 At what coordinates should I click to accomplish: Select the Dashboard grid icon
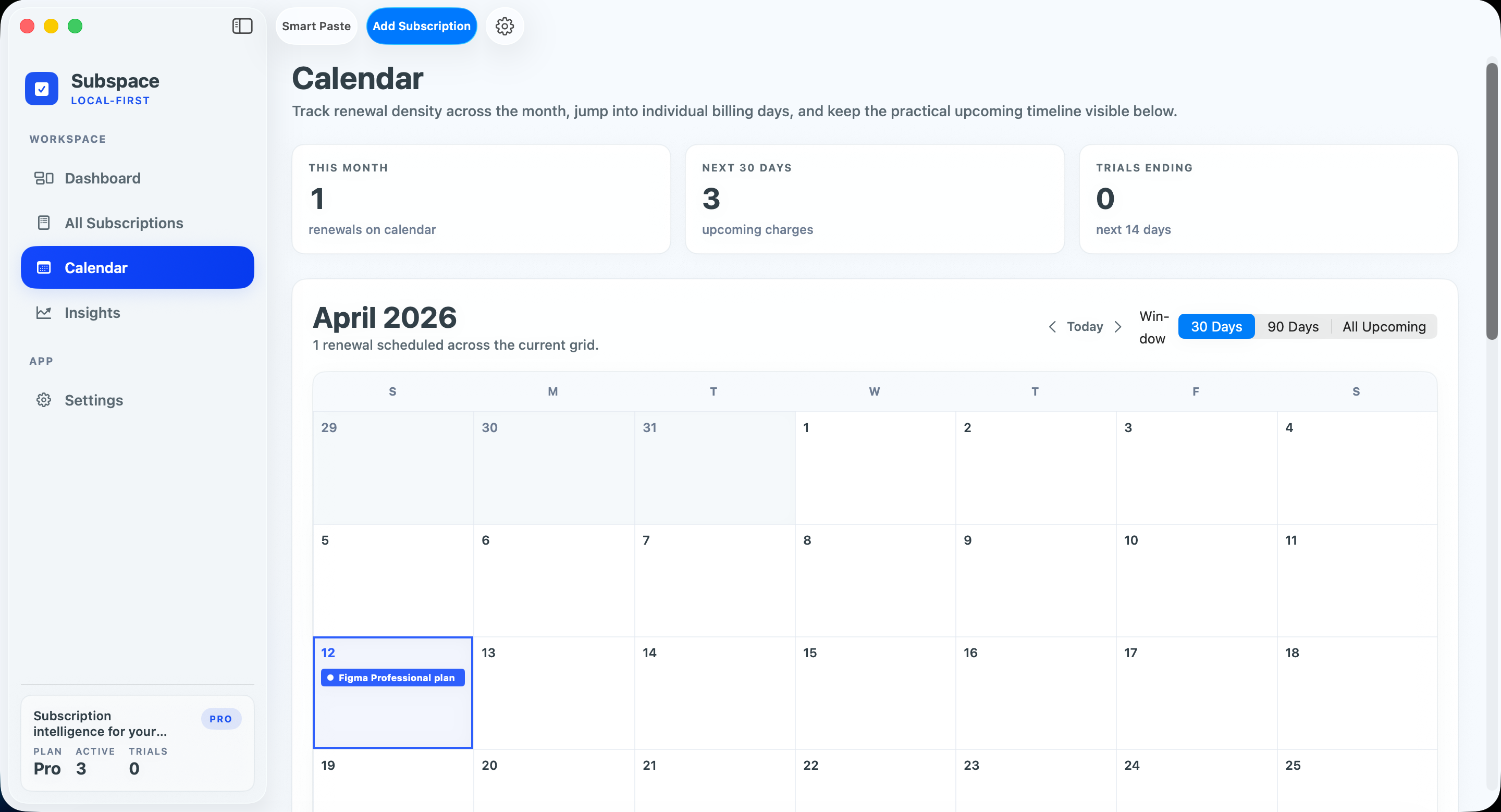coord(44,178)
